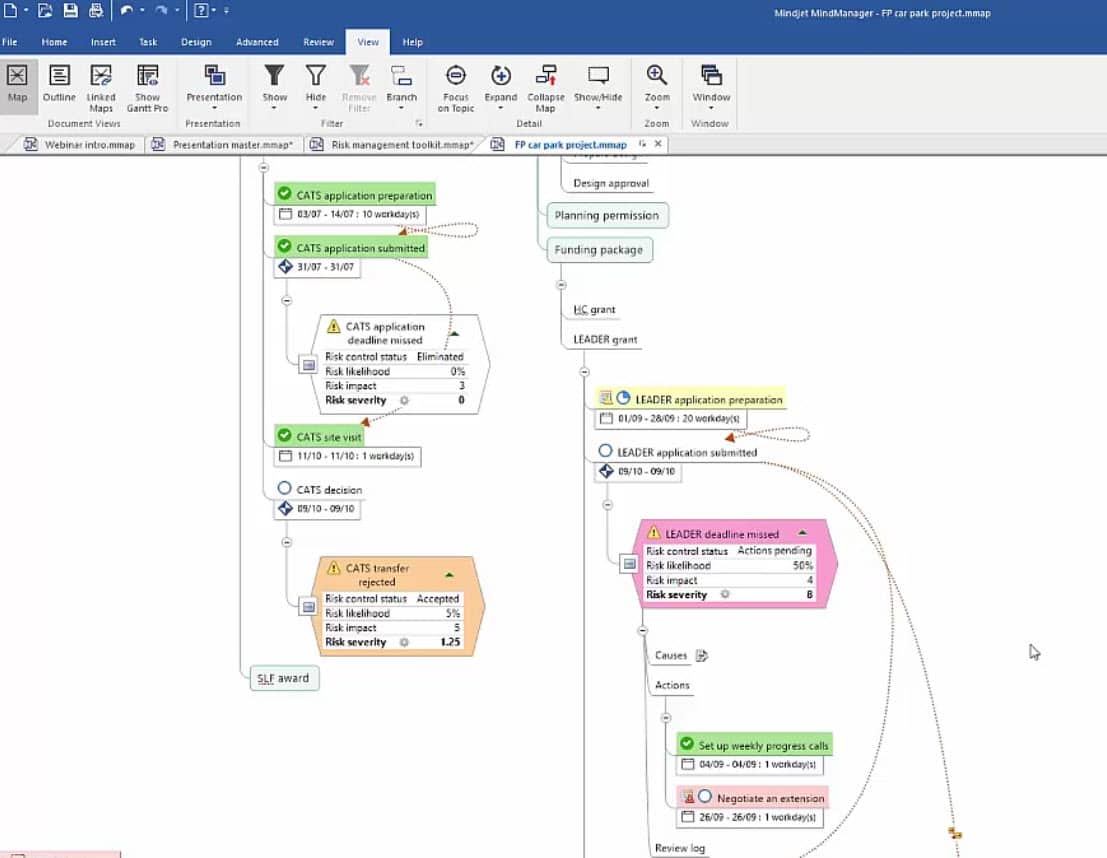Image resolution: width=1107 pixels, height=858 pixels.
Task: Collapse the LEADER deadline missed properties triangle
Action: (x=802, y=533)
